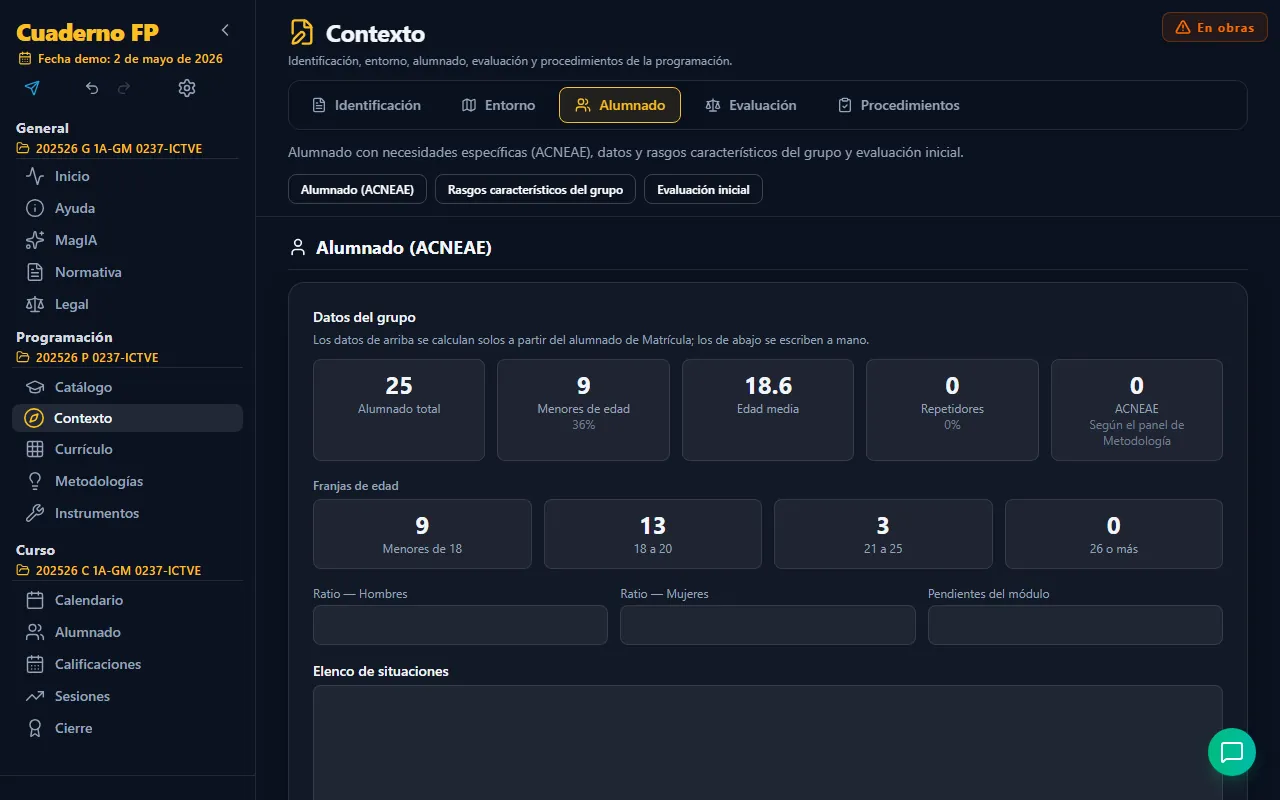Click the Sesiones trending arrow icon
The image size is (1280, 800).
pyautogui.click(x=35, y=696)
